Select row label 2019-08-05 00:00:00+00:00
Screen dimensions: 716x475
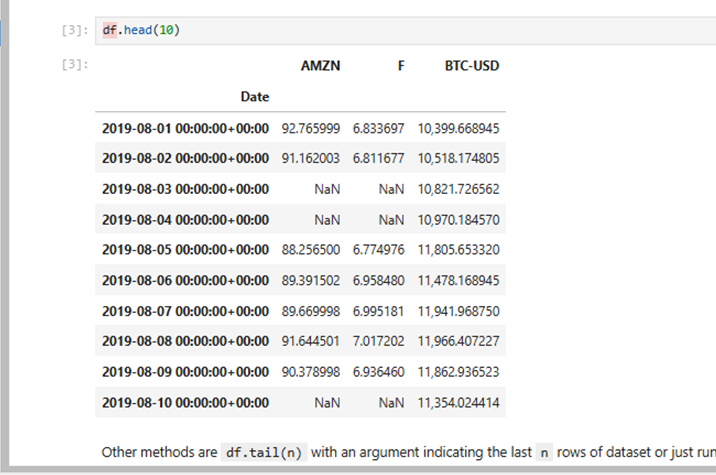(185, 249)
